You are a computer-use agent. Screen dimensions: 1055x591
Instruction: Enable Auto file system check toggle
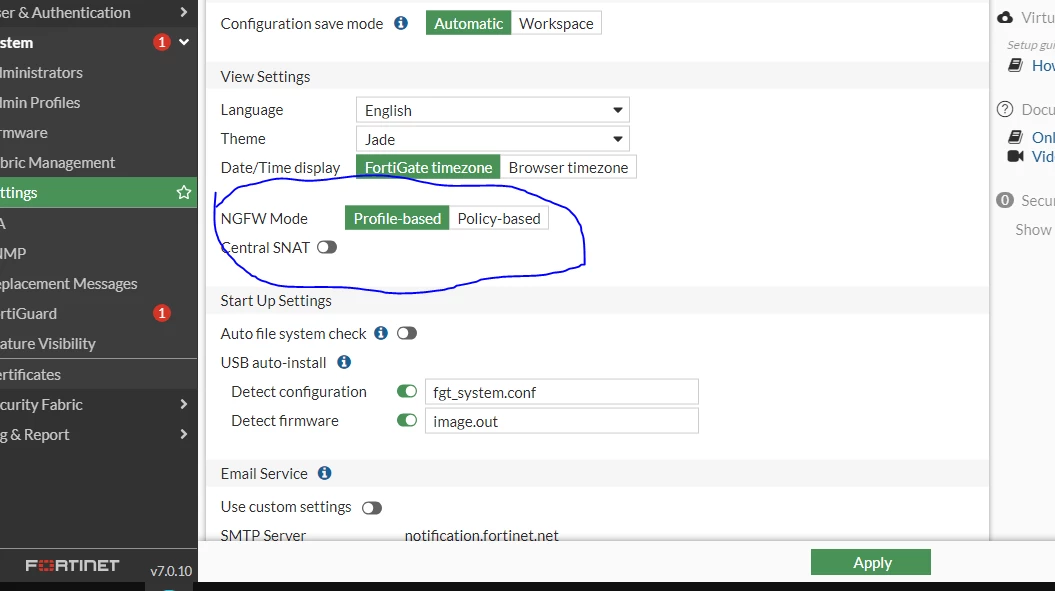tap(406, 333)
